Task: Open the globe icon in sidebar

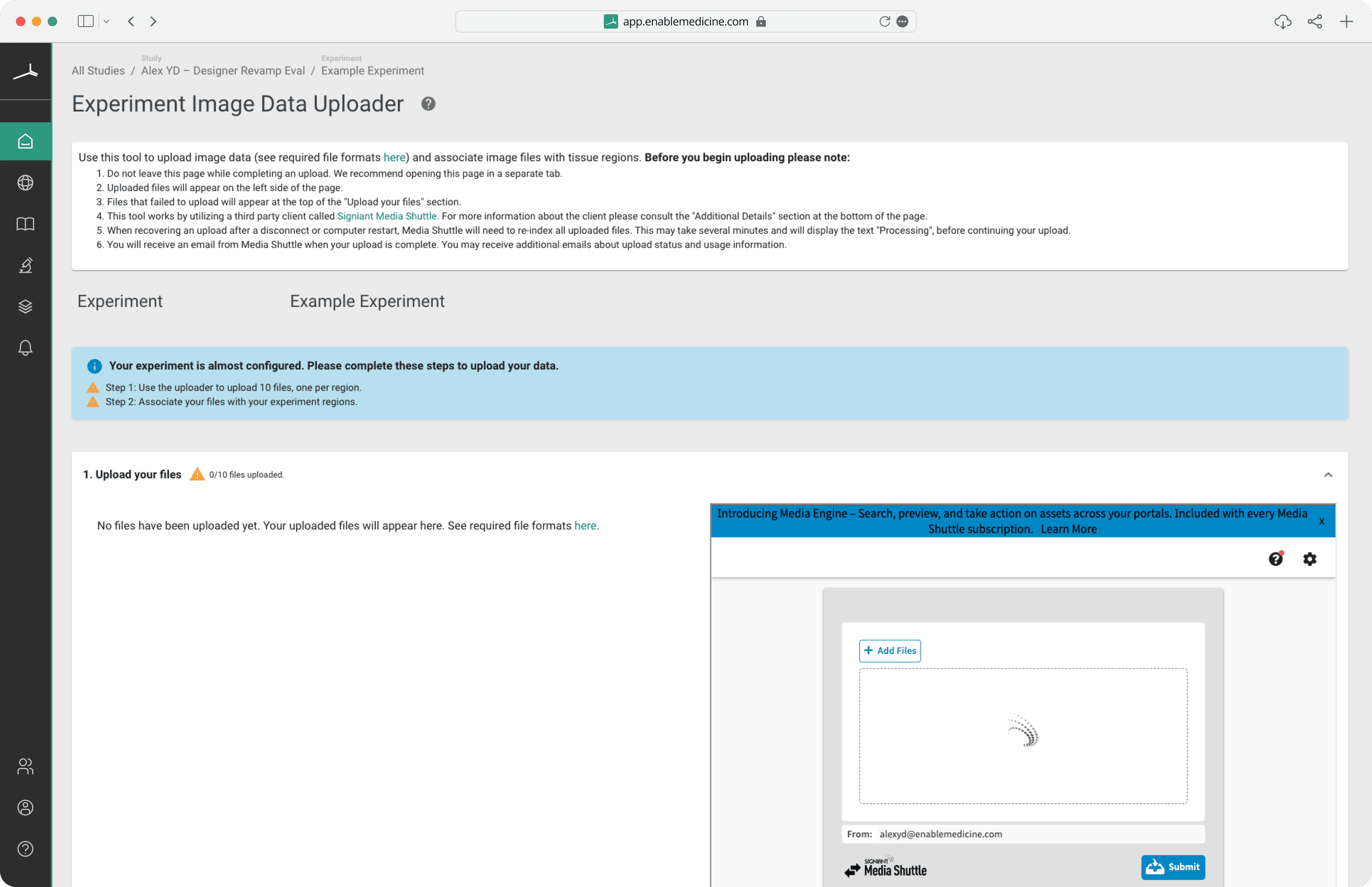Action: 25,183
